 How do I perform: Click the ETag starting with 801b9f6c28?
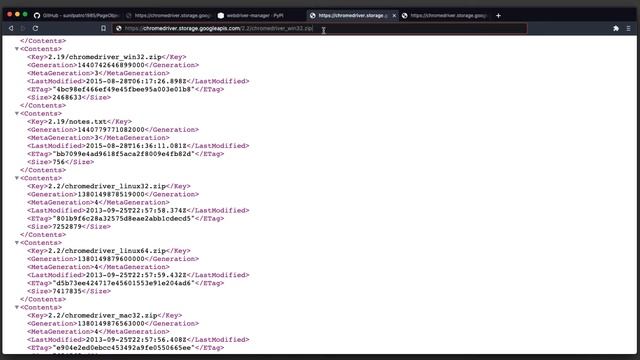pos(124,219)
